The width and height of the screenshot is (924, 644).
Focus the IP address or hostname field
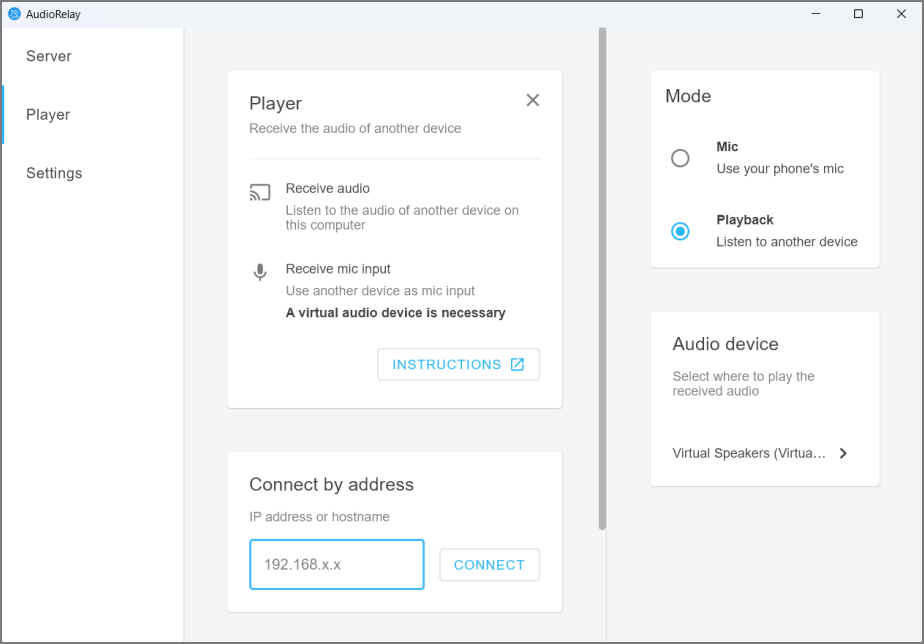click(x=336, y=564)
